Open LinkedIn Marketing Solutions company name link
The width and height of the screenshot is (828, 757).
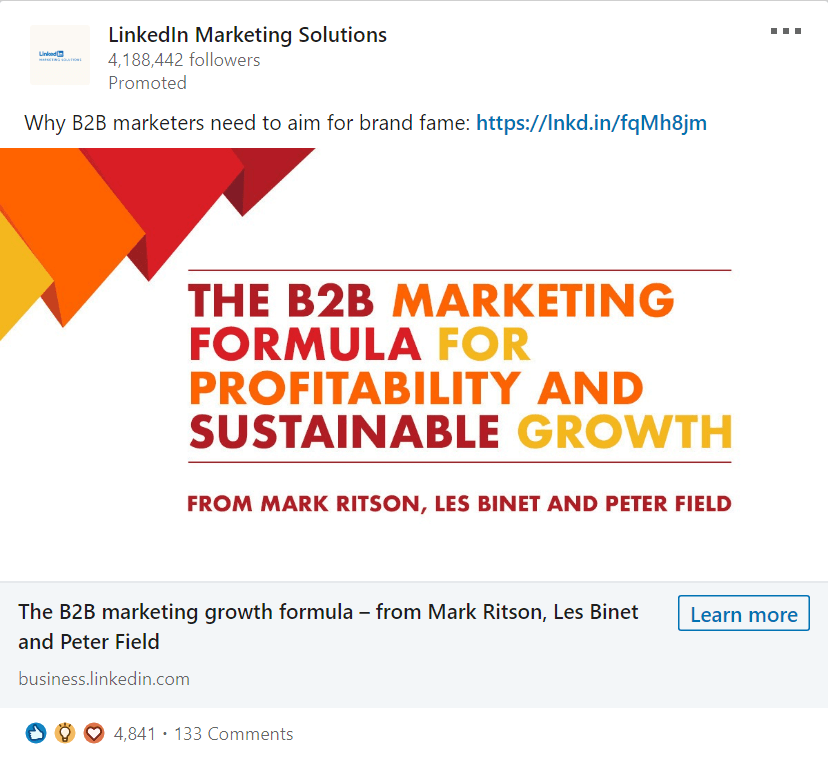click(247, 35)
